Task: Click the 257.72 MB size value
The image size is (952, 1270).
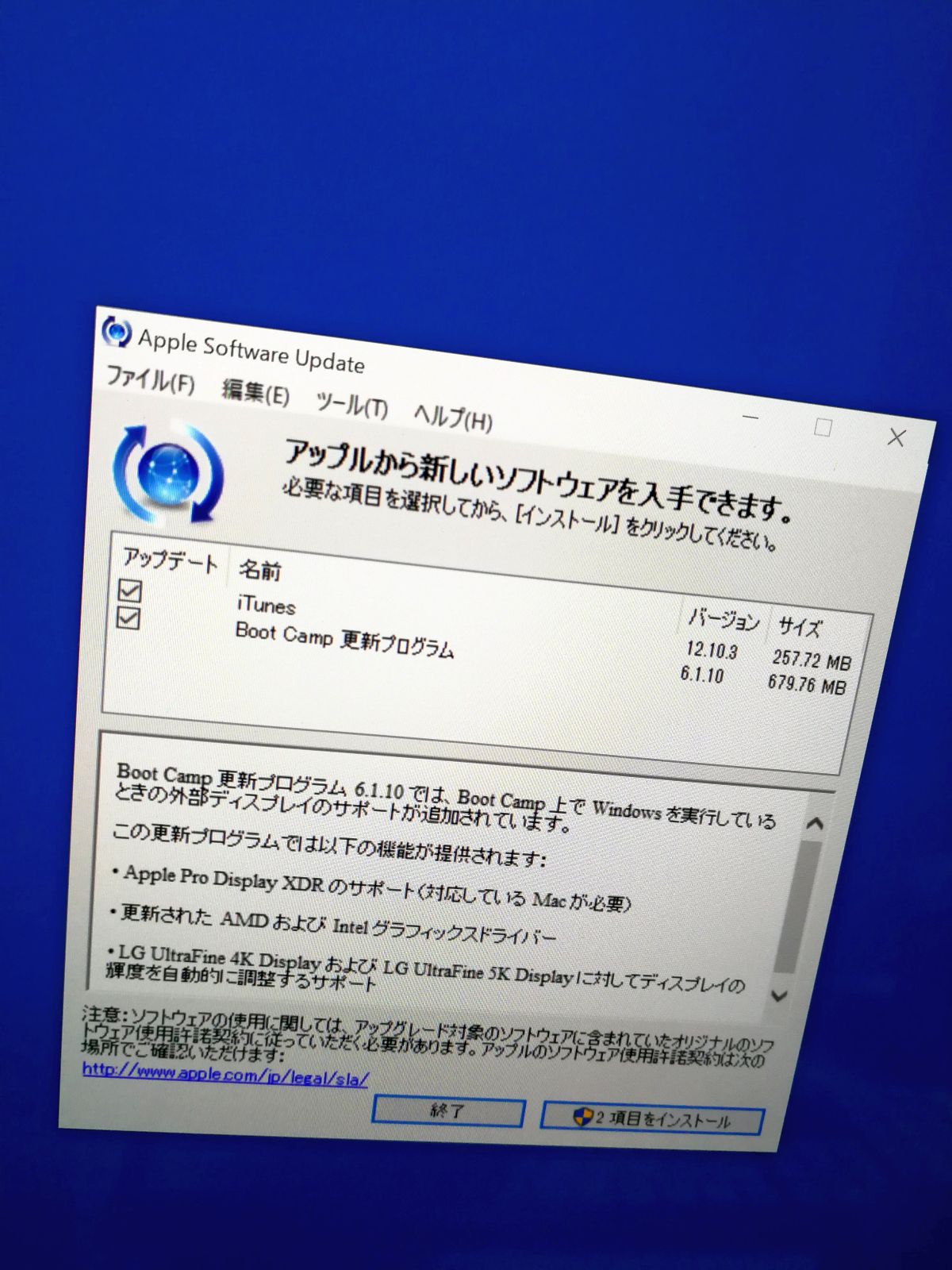Action: pyautogui.click(x=811, y=659)
